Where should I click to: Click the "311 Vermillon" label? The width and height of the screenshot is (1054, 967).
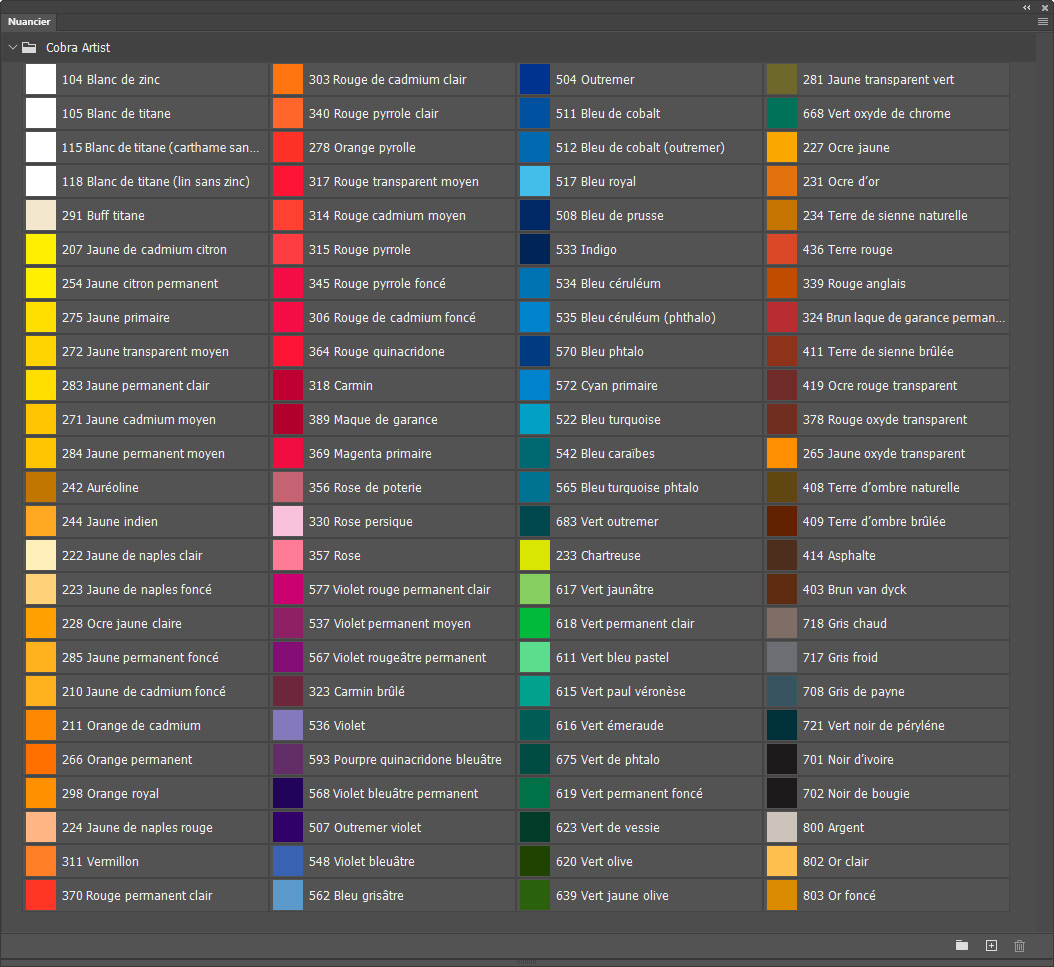100,861
